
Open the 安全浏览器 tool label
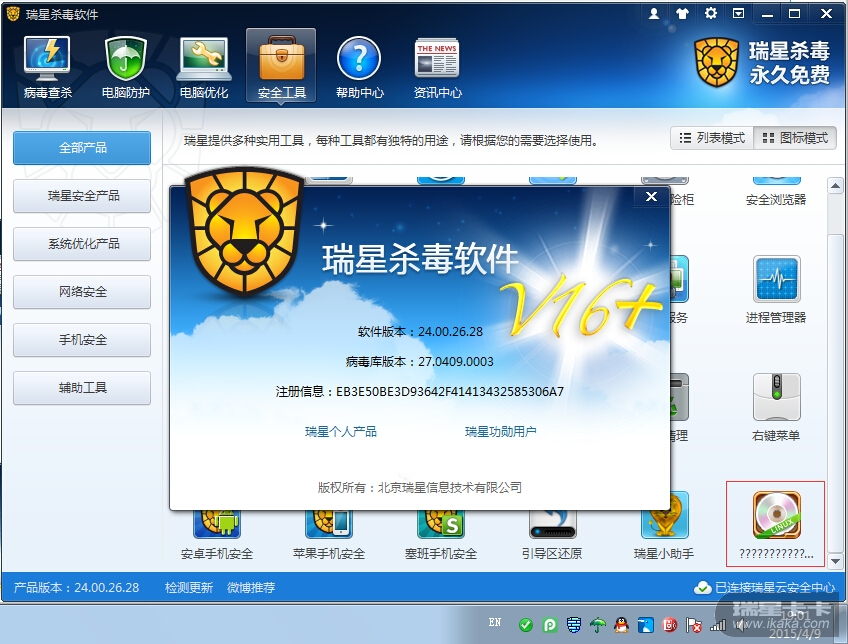pyautogui.click(x=776, y=200)
